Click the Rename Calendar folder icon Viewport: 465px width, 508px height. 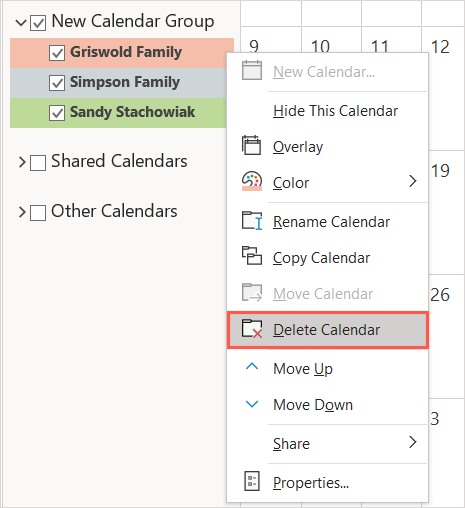[252, 221]
